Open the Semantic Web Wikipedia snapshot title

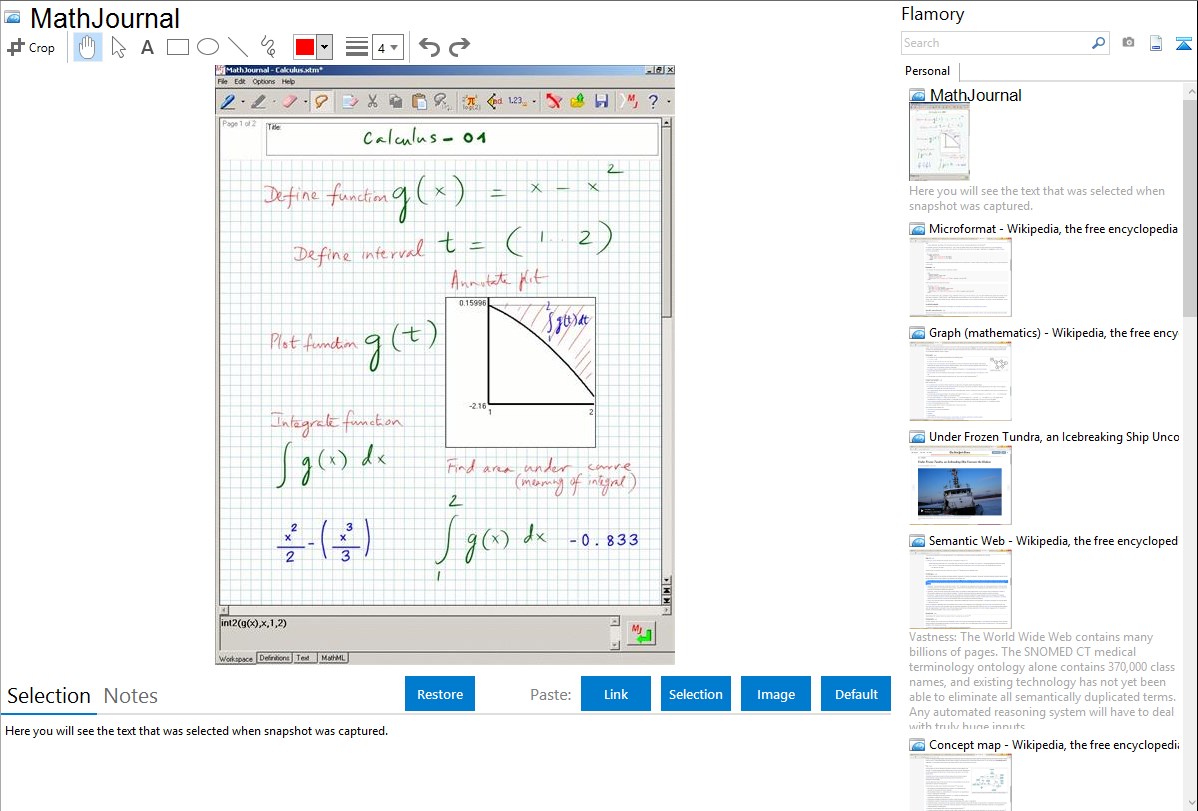[1054, 541]
